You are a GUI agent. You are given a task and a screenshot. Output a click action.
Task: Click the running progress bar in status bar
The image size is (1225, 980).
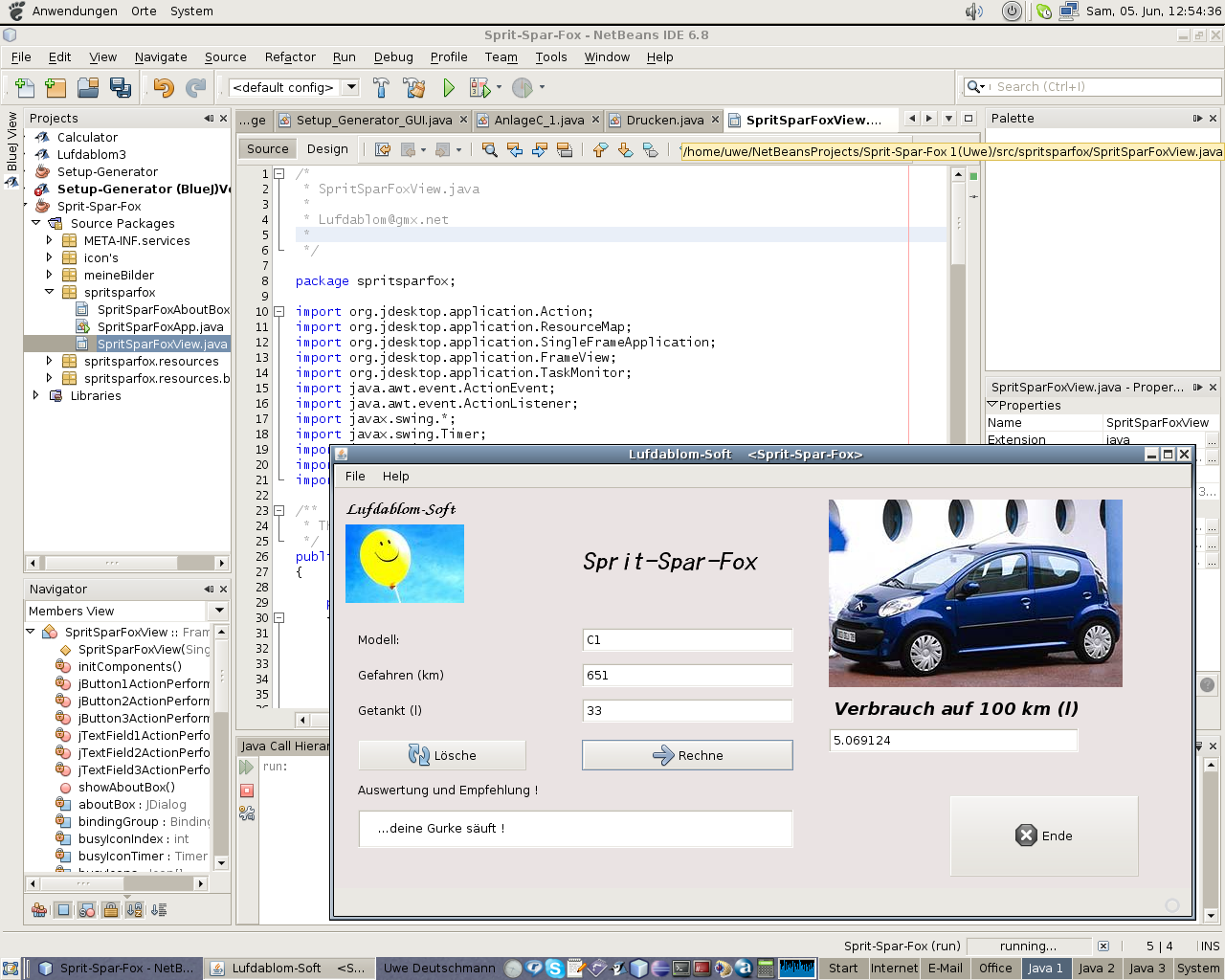pyautogui.click(x=1028, y=946)
